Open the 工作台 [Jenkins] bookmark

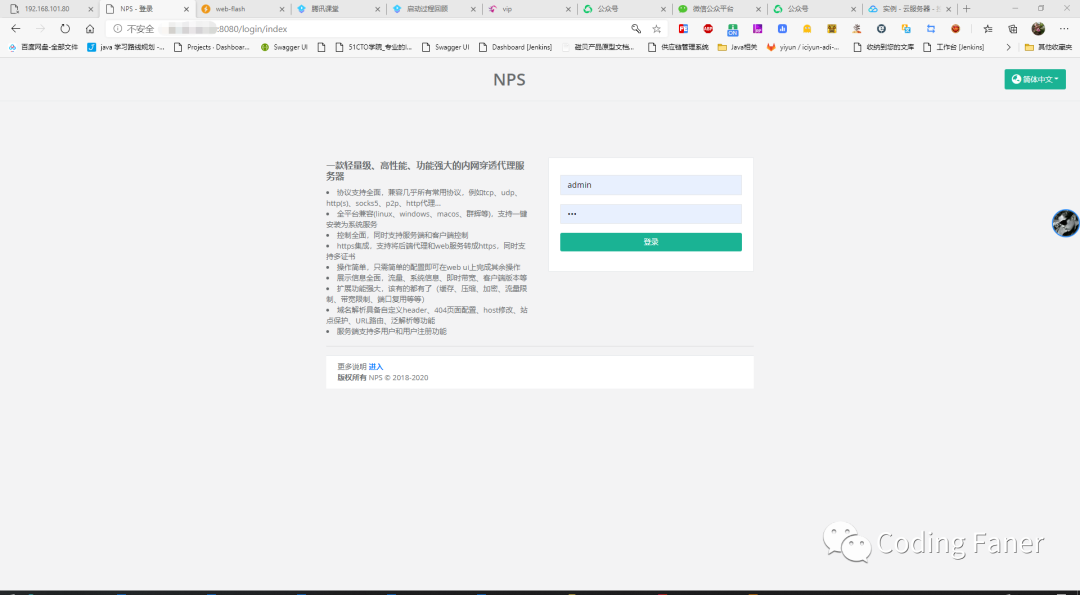click(x=953, y=48)
